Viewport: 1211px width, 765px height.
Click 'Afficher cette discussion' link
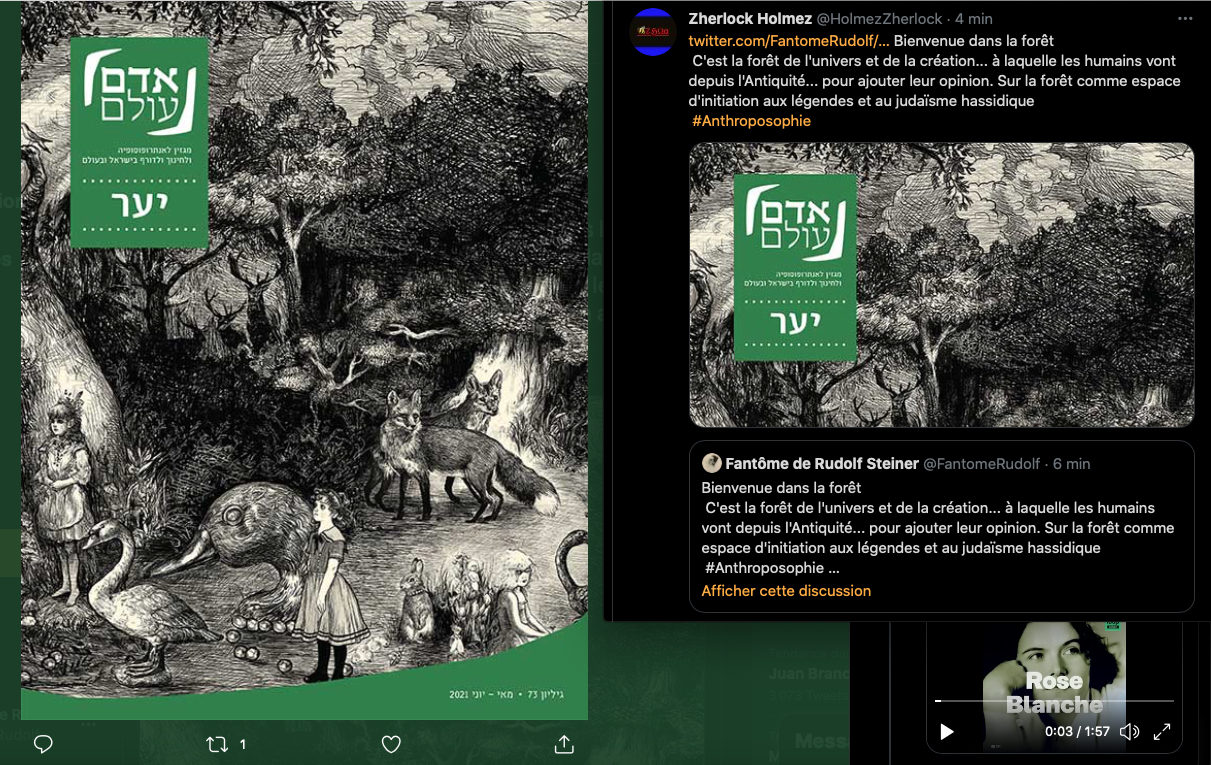786,591
